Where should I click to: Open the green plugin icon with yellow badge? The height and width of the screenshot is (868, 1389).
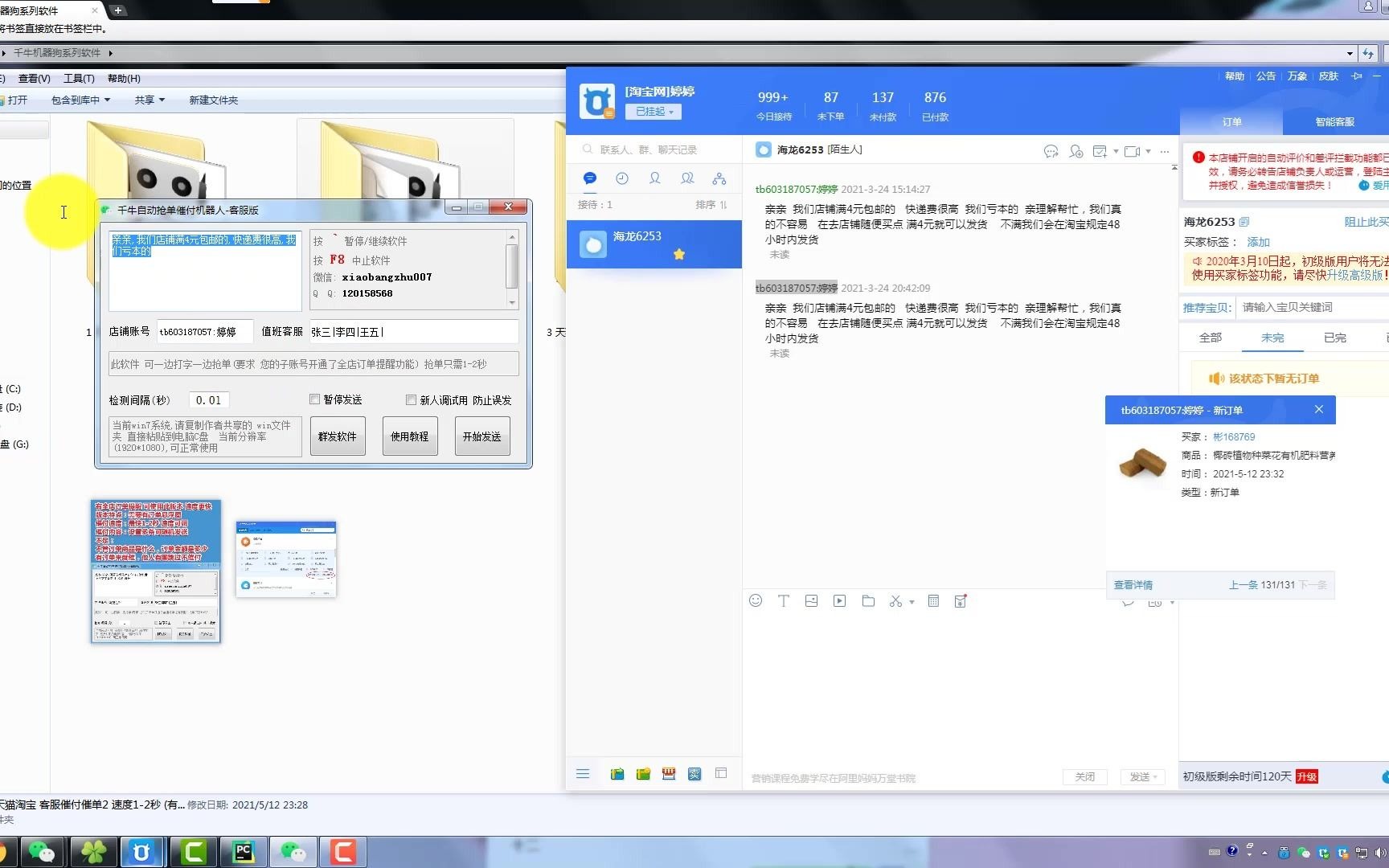pyautogui.click(x=643, y=774)
